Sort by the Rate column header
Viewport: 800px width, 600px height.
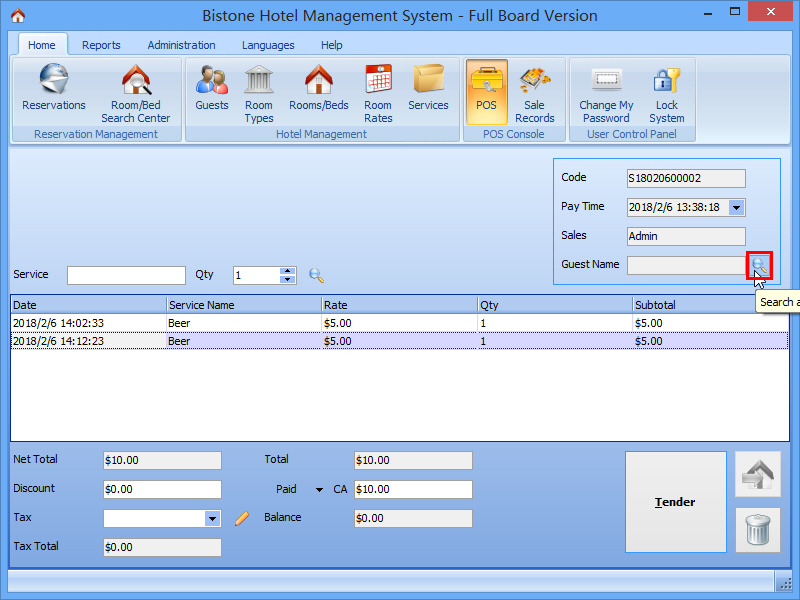399,305
